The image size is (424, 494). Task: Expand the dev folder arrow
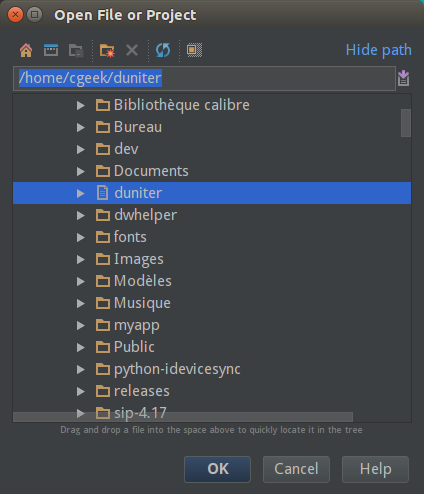point(80,149)
